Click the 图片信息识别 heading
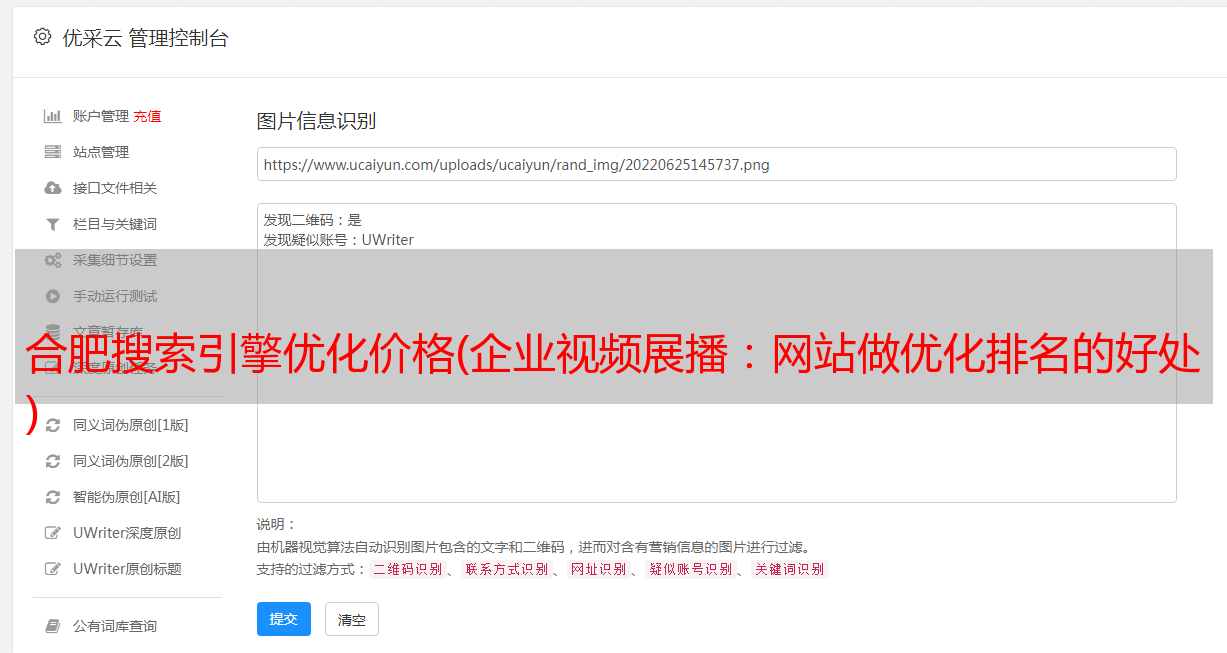Viewport: 1227px width, 653px height. (x=316, y=121)
